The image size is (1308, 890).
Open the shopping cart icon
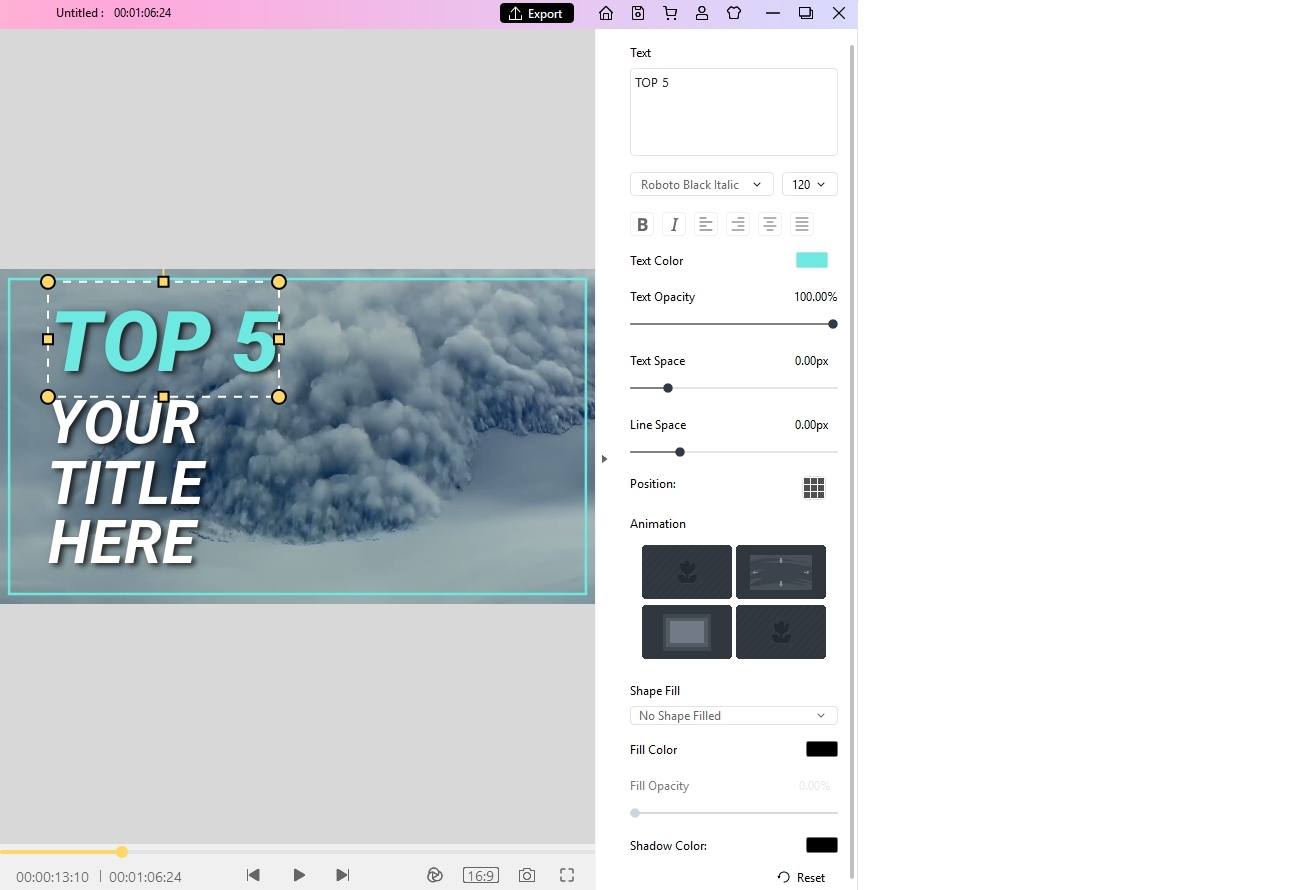[670, 13]
